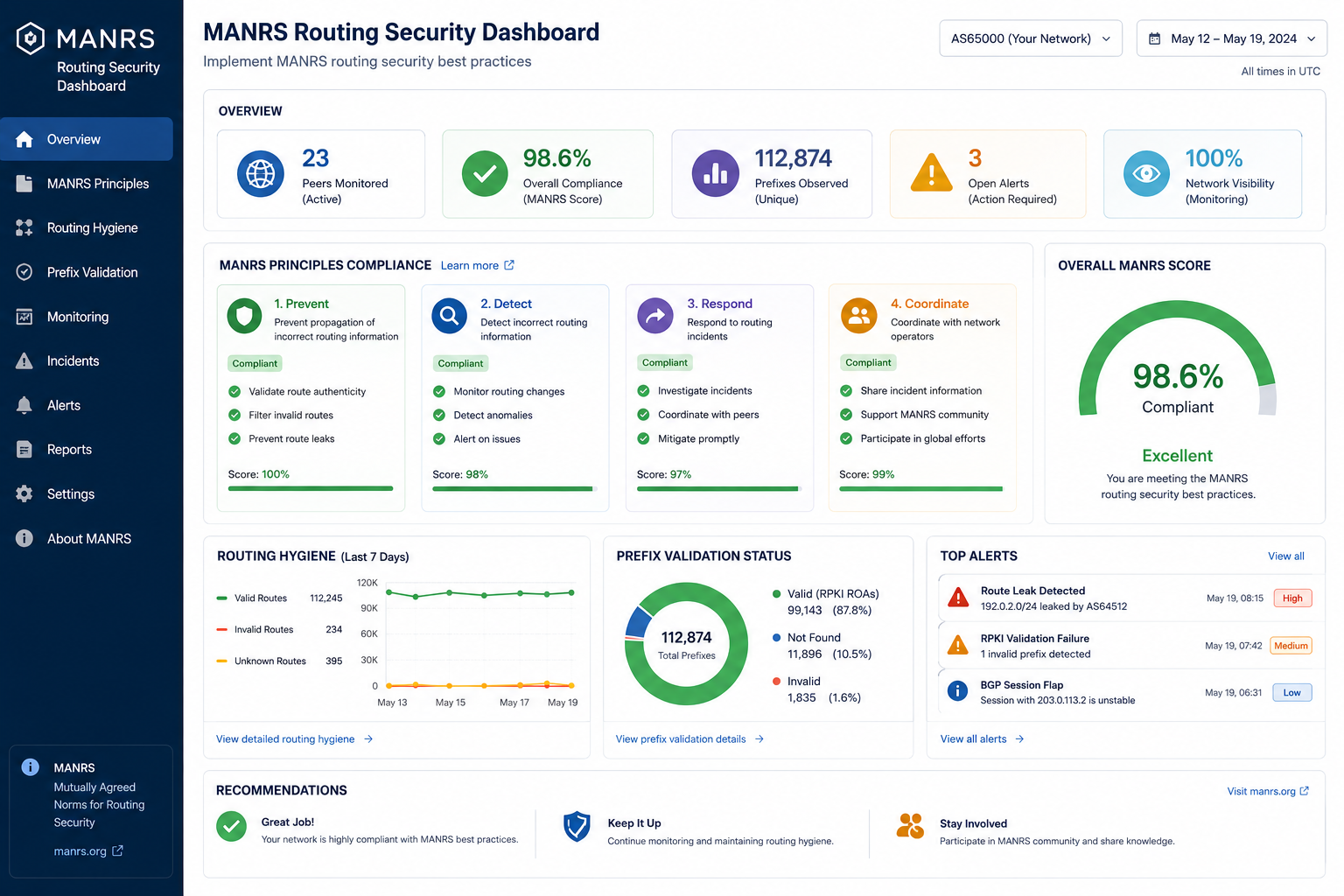This screenshot has height=896, width=1344.
Task: Click the About MANRS info icon
Action: (24, 538)
